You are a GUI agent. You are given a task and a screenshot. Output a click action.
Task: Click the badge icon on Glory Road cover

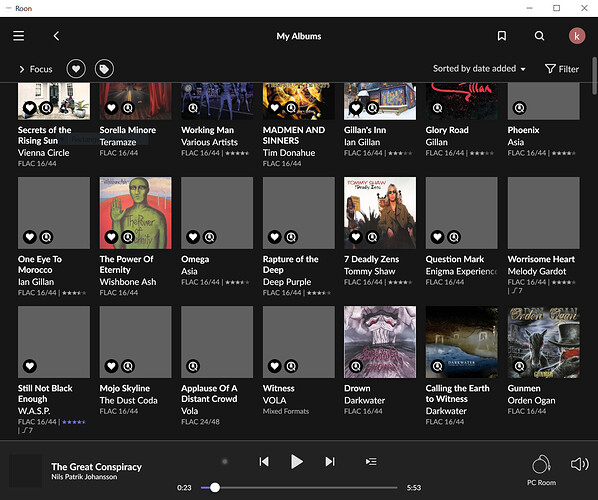[x=437, y=108]
